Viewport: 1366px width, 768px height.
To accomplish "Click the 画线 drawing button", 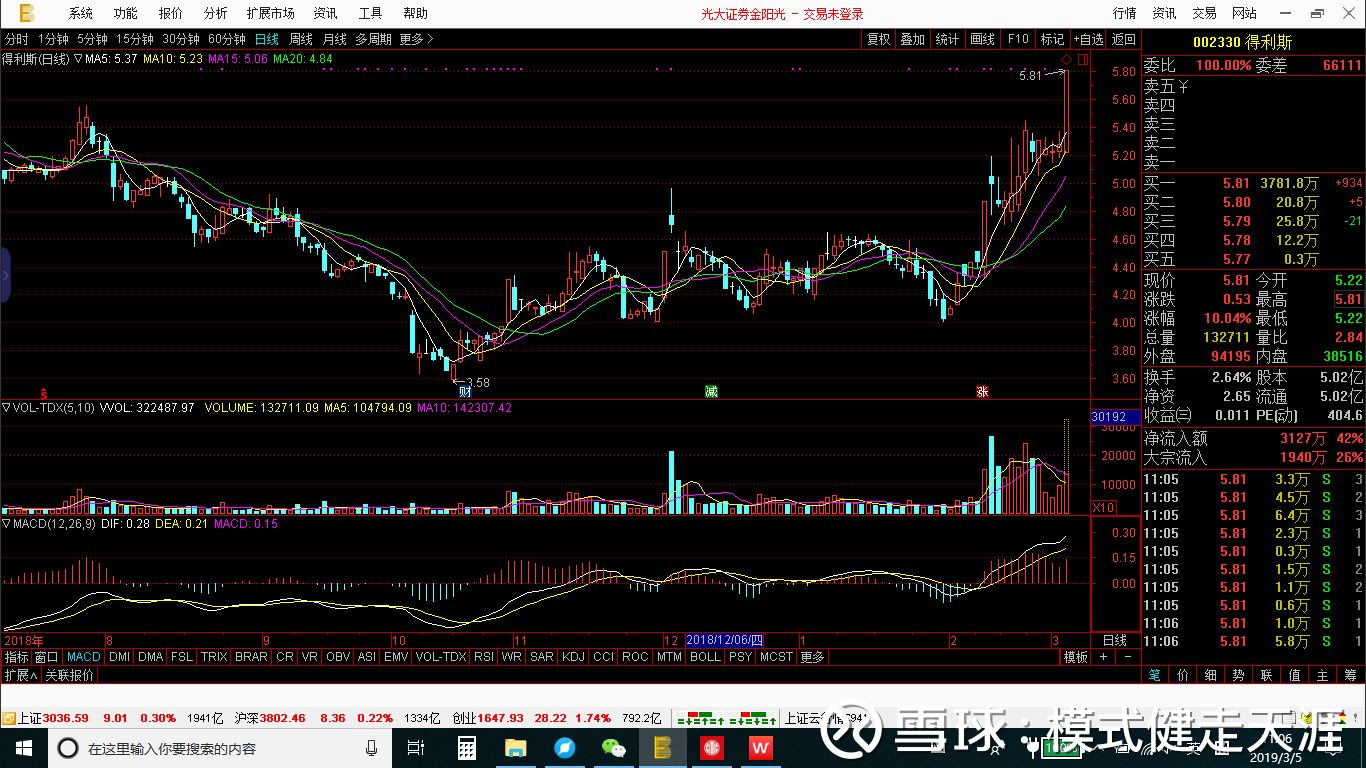I will point(982,39).
